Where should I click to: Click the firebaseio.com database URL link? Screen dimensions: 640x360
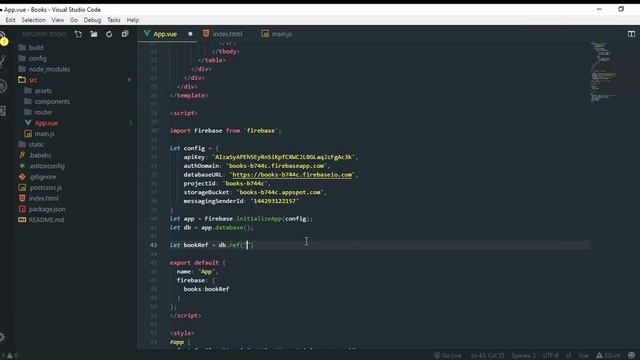click(292, 175)
